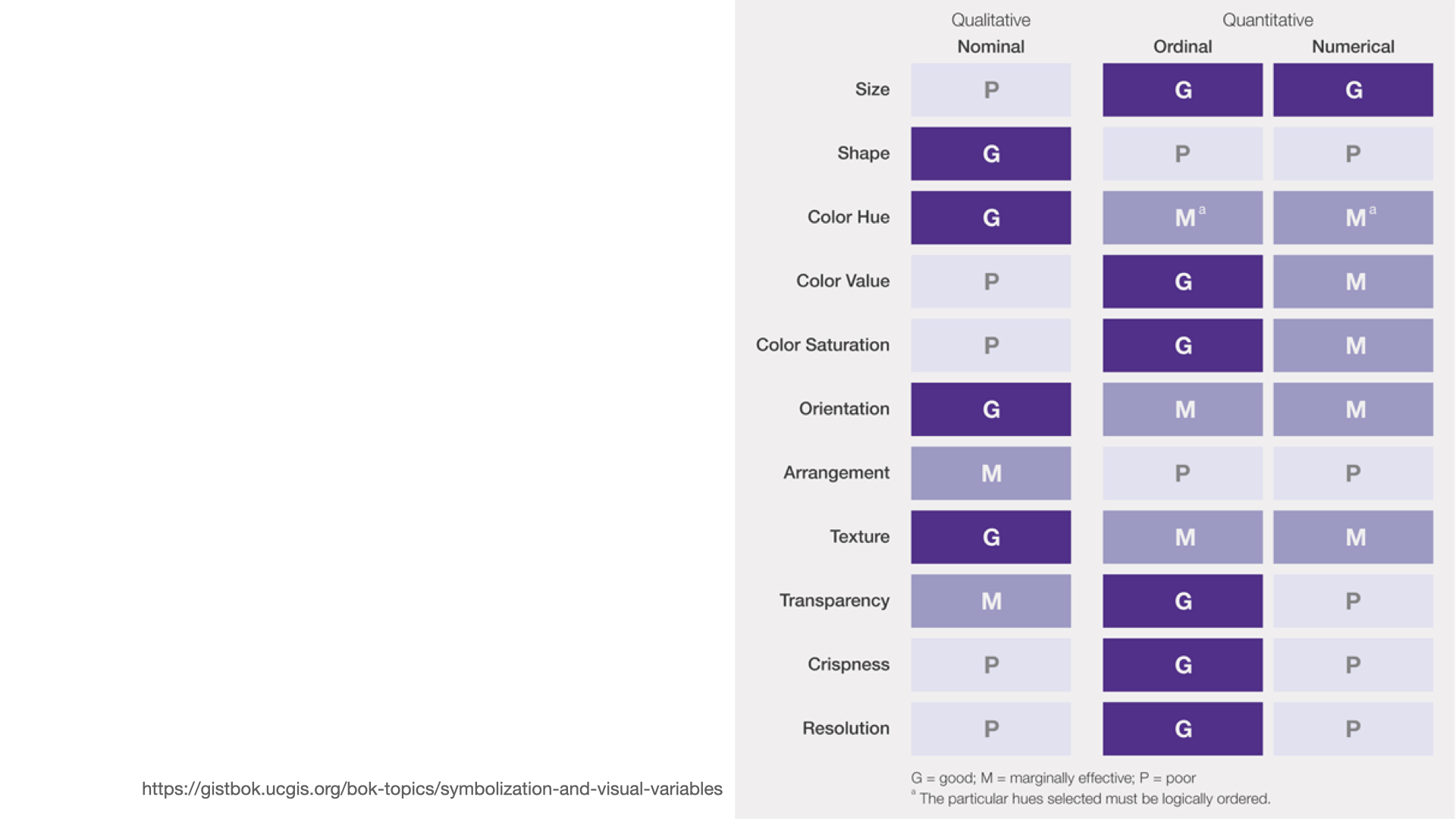Click Arrangement Nominal M cell

coord(990,473)
